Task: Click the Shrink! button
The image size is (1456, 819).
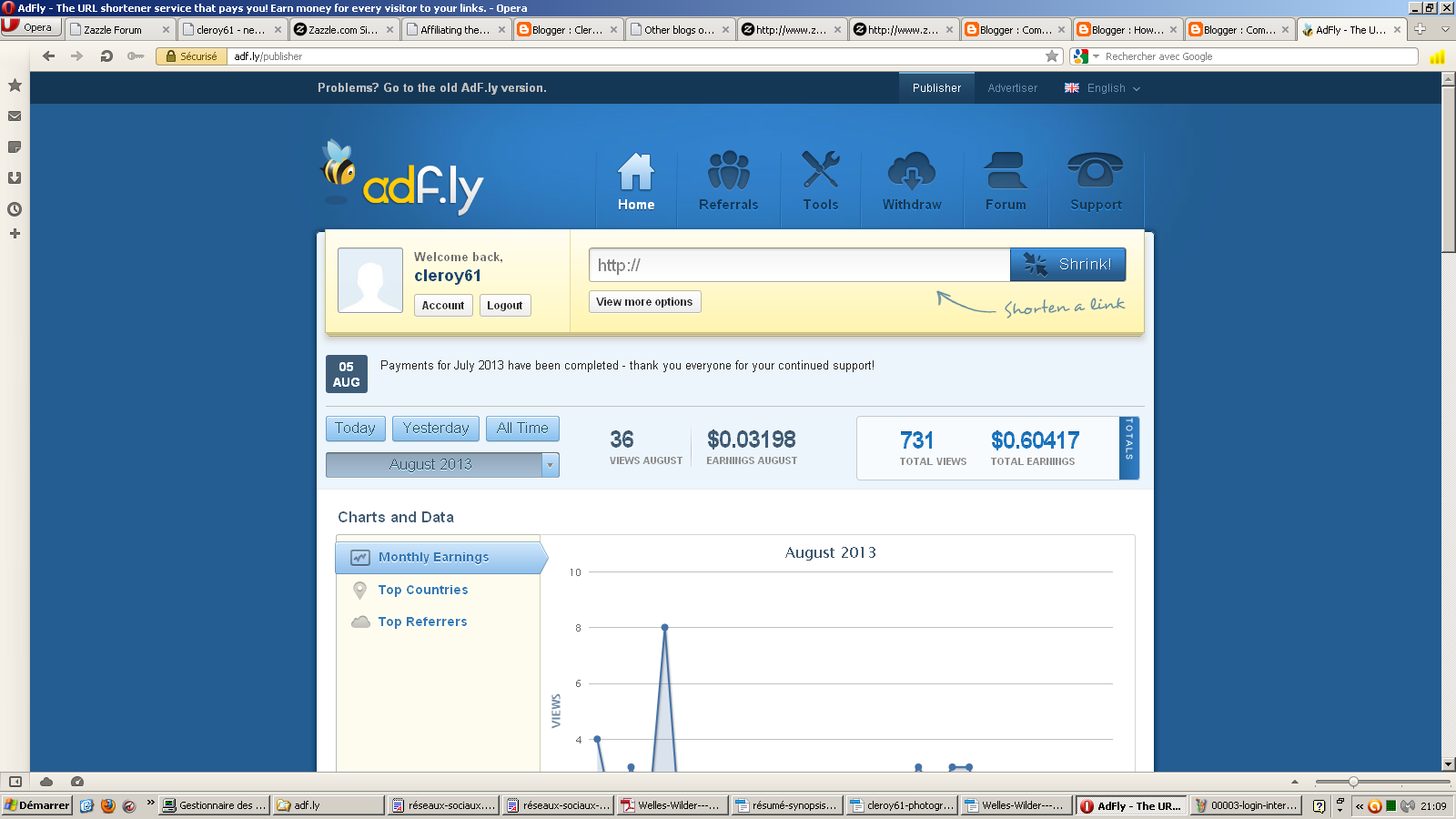Action: [1067, 265]
